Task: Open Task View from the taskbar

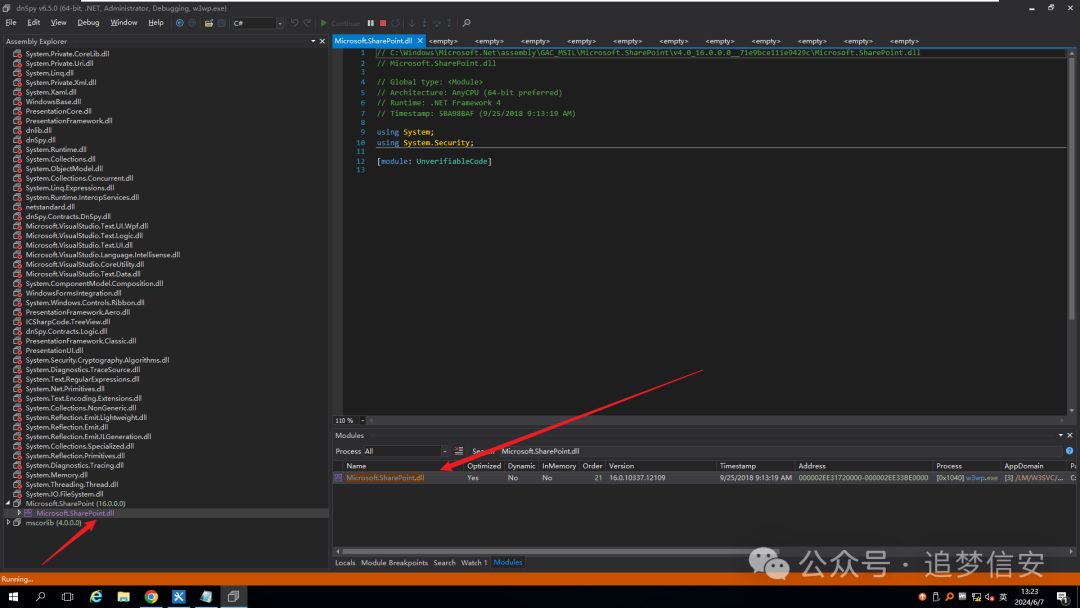Action: (x=68, y=596)
